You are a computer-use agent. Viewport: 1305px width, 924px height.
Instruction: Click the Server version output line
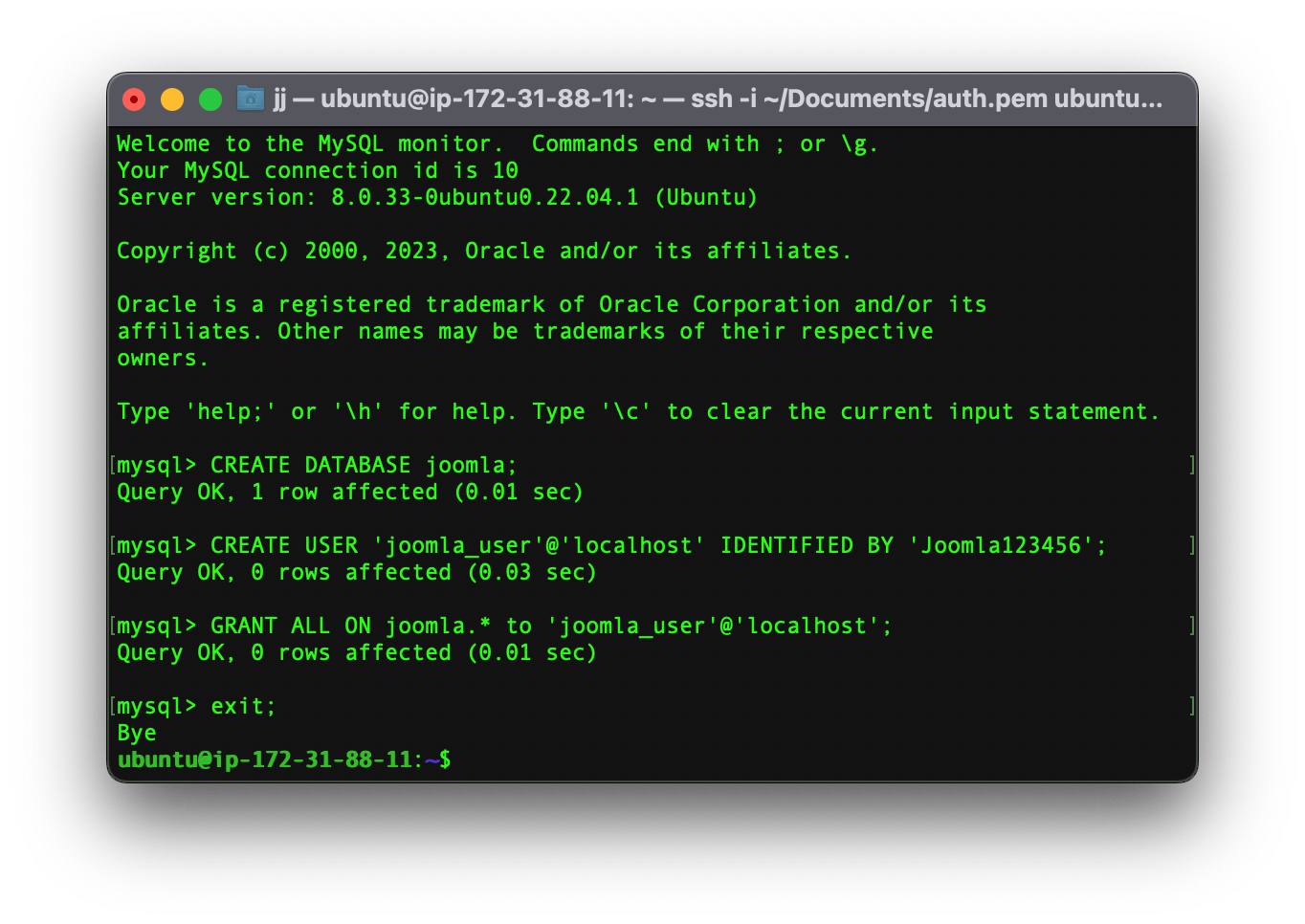coord(437,198)
